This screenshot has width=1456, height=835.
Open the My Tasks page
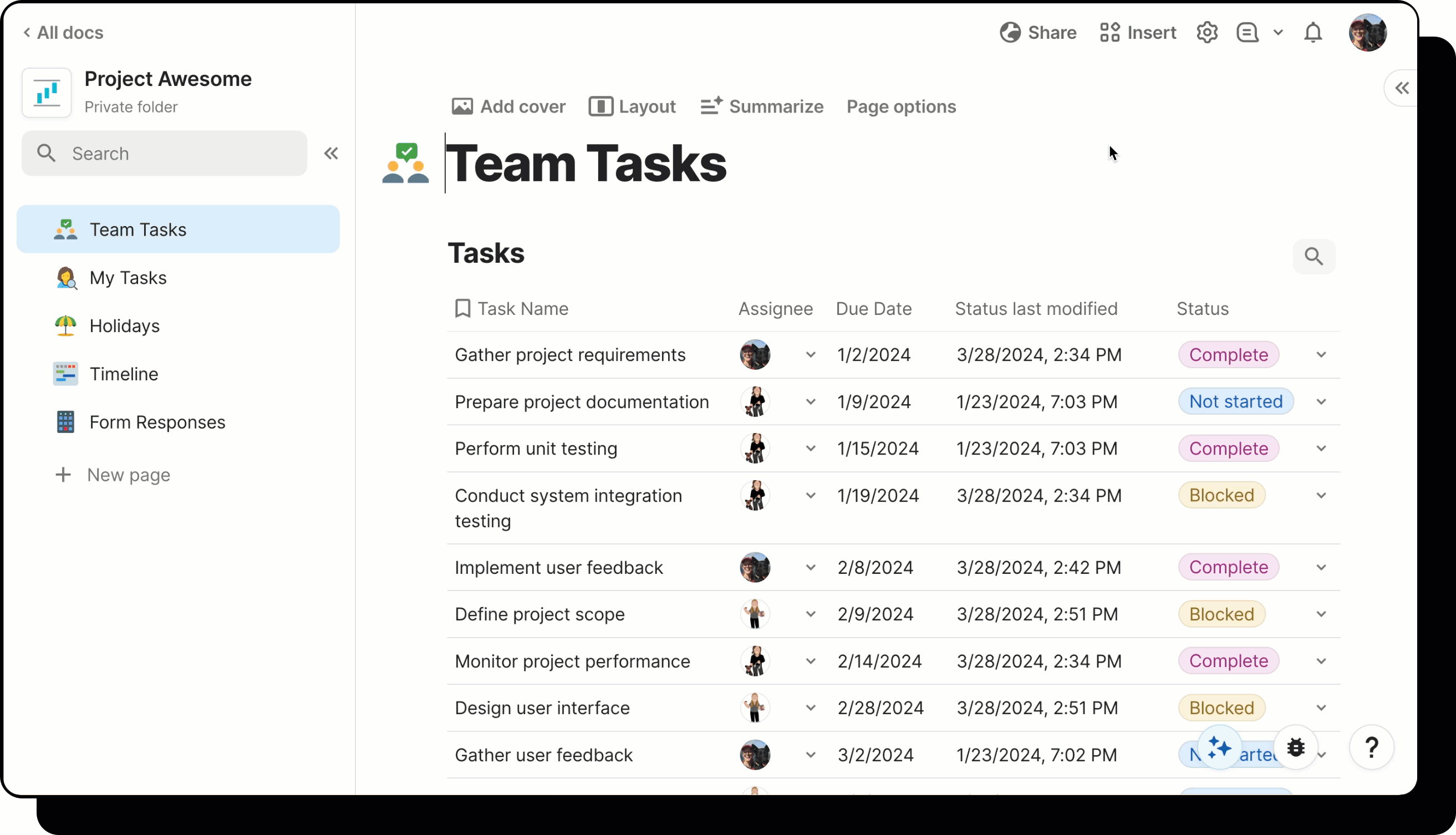[128, 278]
